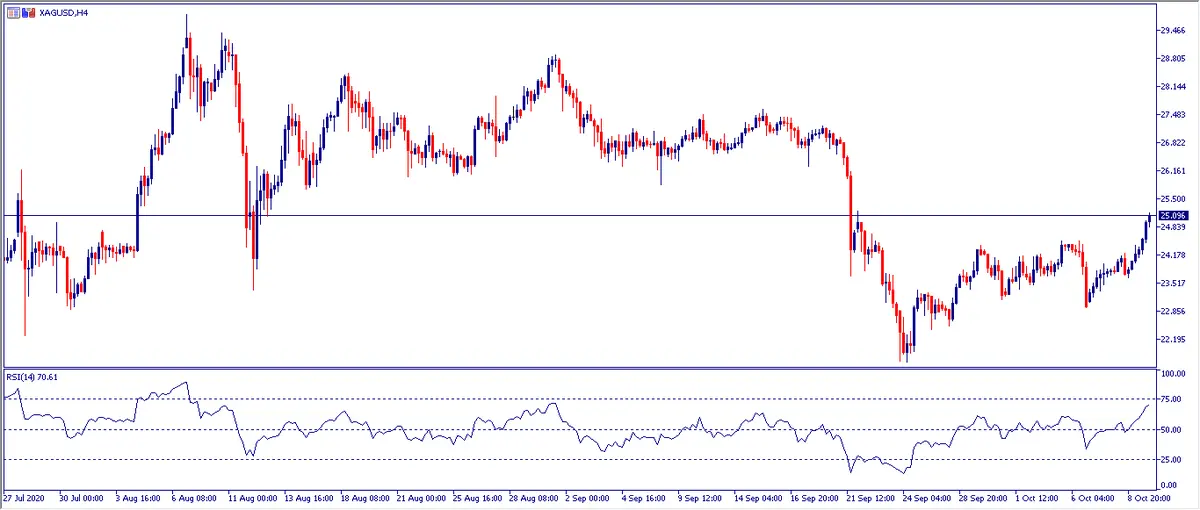The height and width of the screenshot is (510, 1200).
Task: Click the 26.161 price scale label
Action: 1172,171
